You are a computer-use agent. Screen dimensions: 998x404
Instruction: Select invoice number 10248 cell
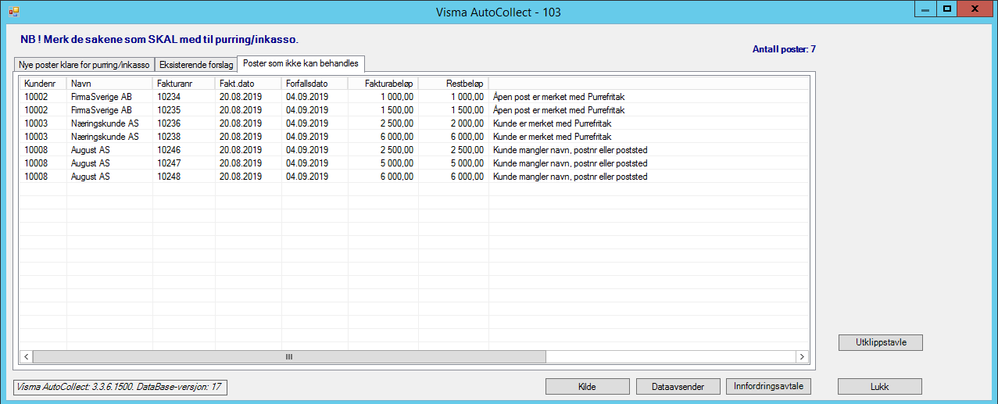point(169,177)
